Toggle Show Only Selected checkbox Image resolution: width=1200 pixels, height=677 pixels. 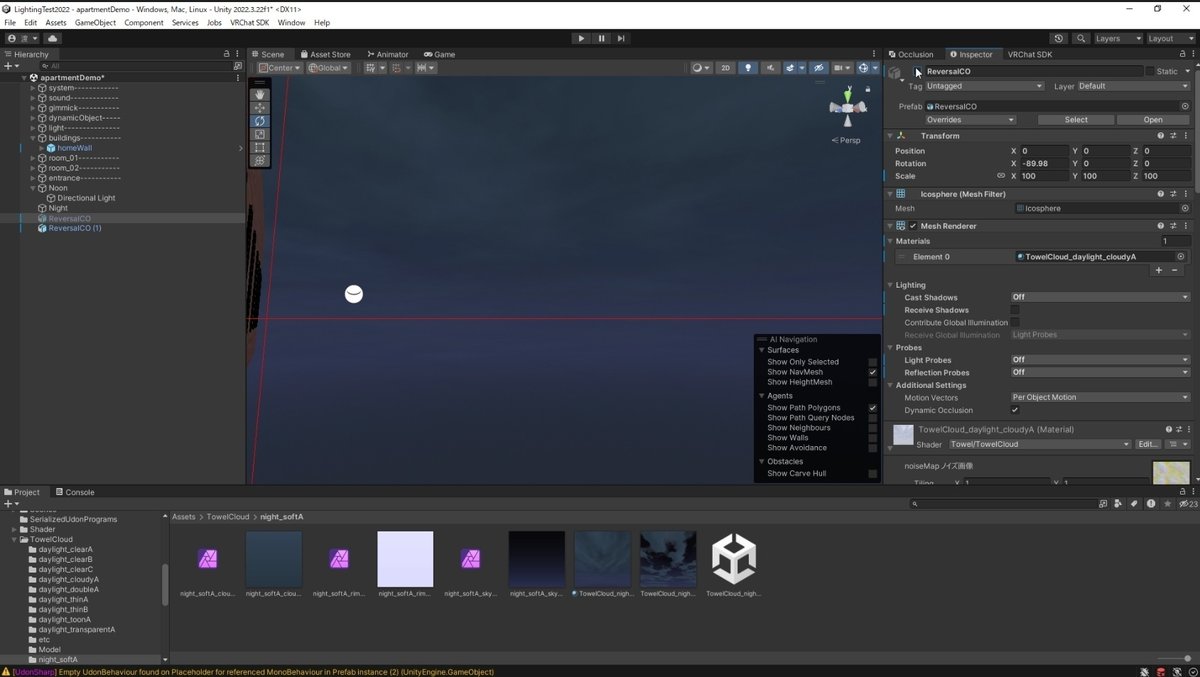[873, 362]
